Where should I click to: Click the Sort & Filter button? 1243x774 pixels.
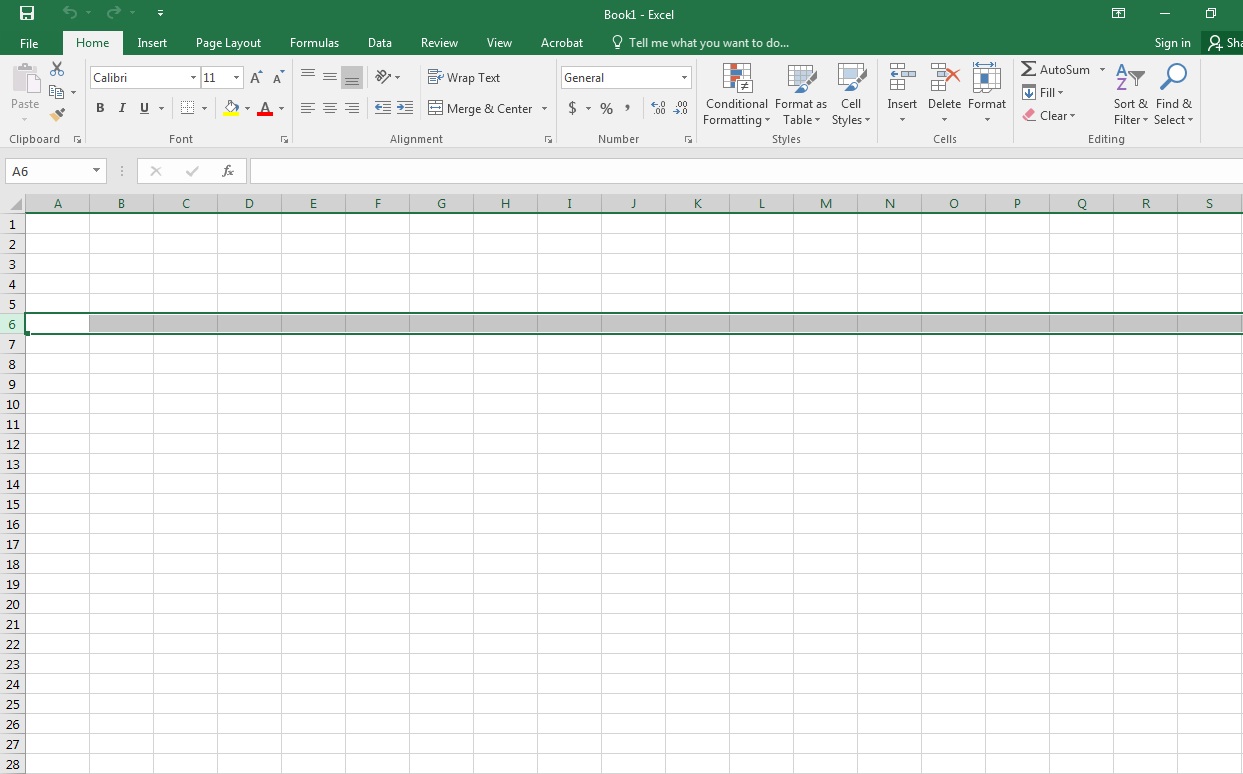tap(1129, 95)
